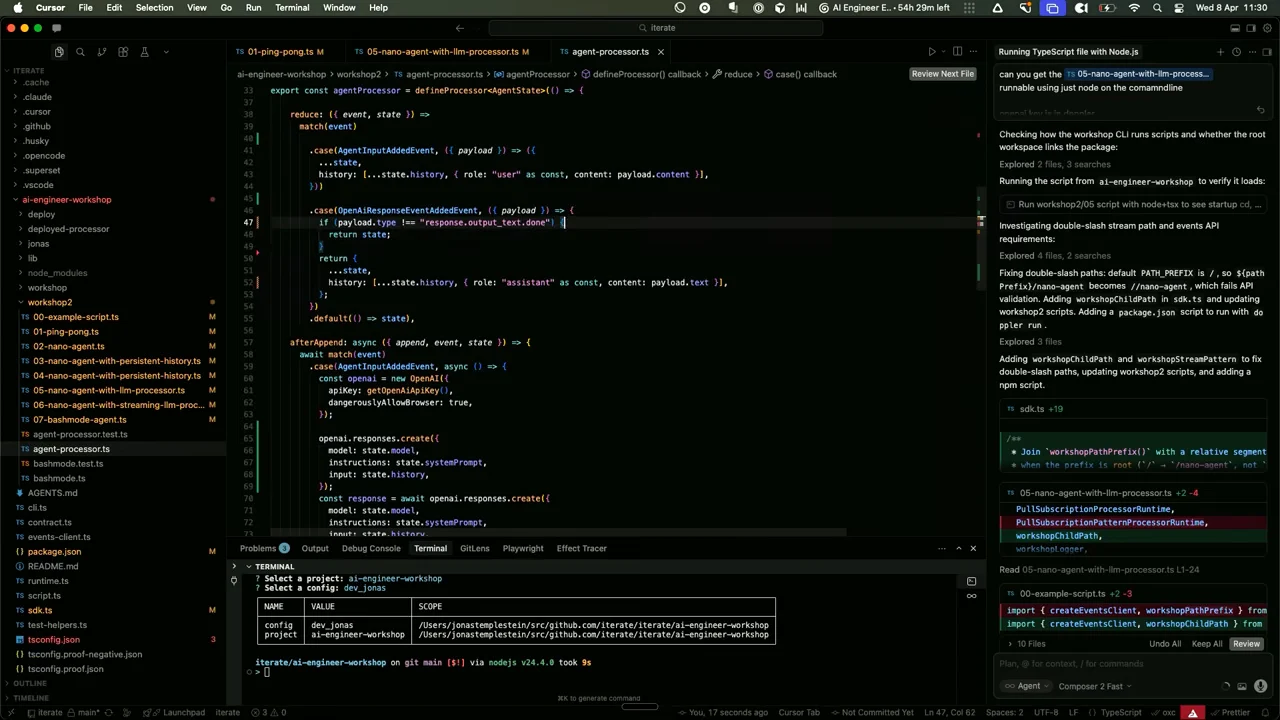Maximize the terminal panel with chevron
Image resolution: width=1280 pixels, height=720 pixels.
[958, 548]
